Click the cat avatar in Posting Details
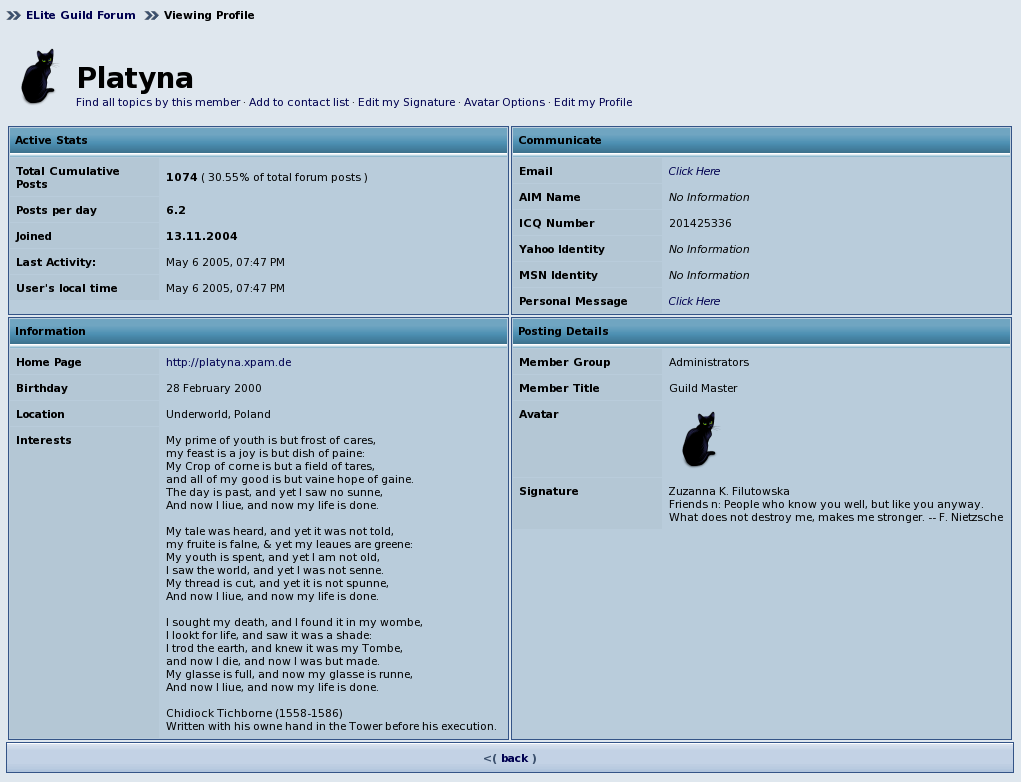The width and height of the screenshot is (1021, 782). (x=699, y=439)
